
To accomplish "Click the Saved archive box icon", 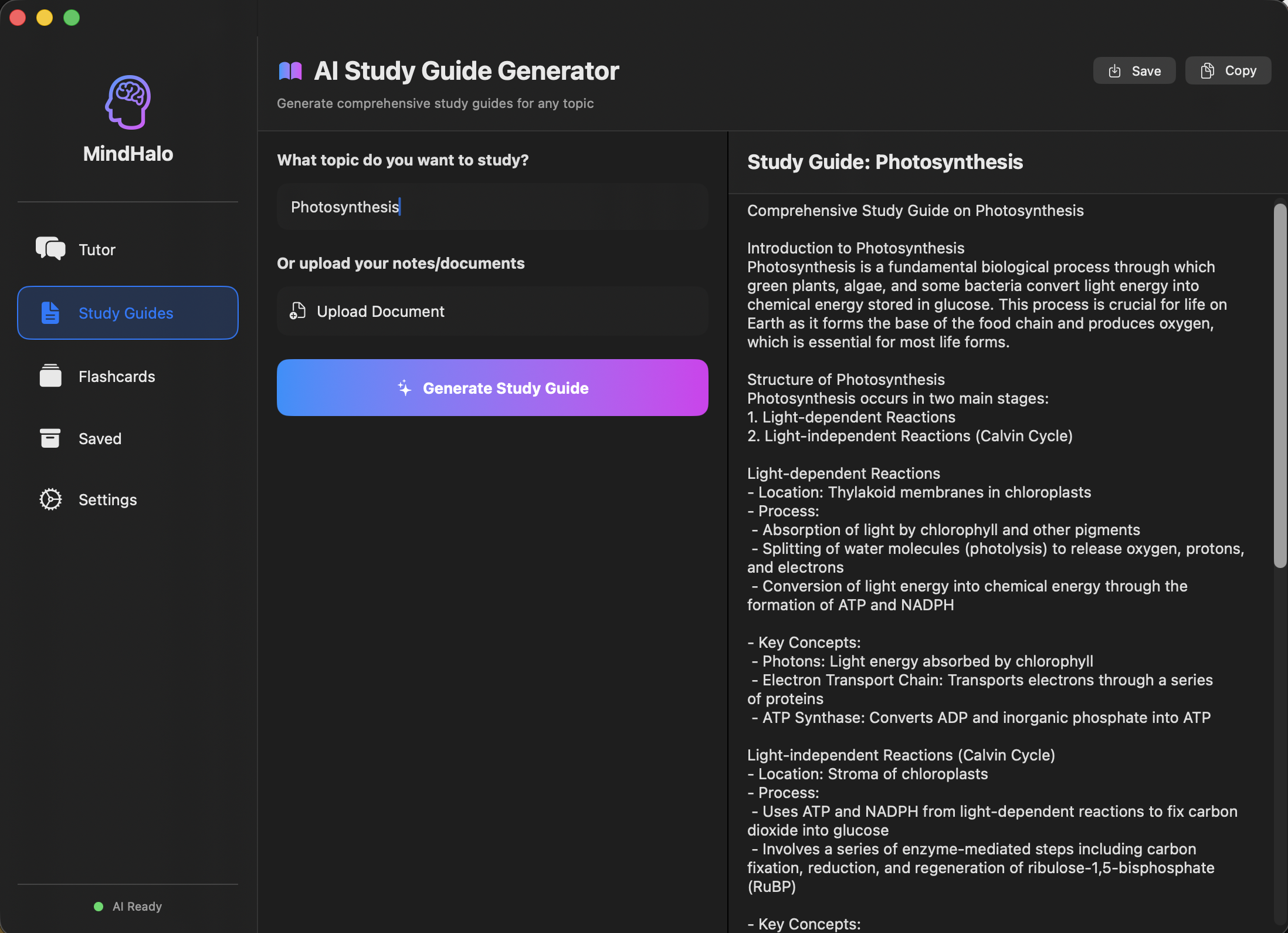I will pyautogui.click(x=50, y=438).
